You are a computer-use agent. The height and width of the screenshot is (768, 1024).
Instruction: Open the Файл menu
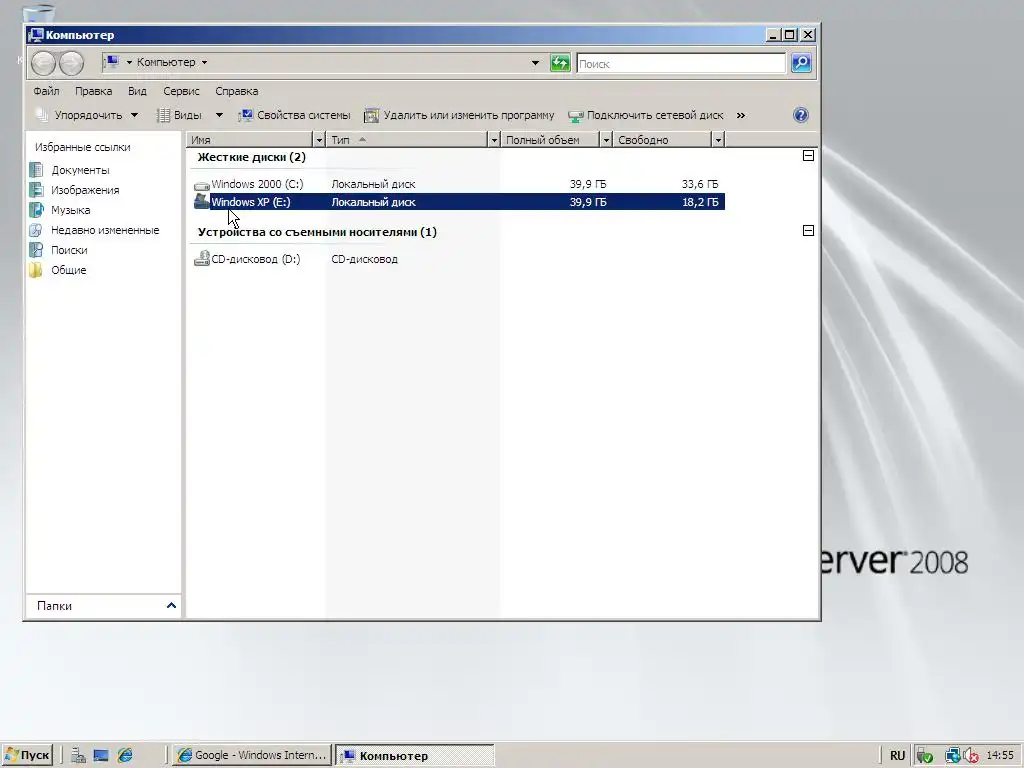pos(46,91)
